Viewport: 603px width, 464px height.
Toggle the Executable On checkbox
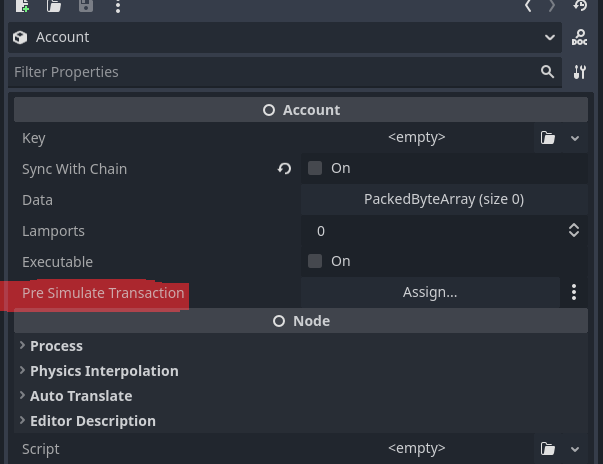click(x=315, y=261)
